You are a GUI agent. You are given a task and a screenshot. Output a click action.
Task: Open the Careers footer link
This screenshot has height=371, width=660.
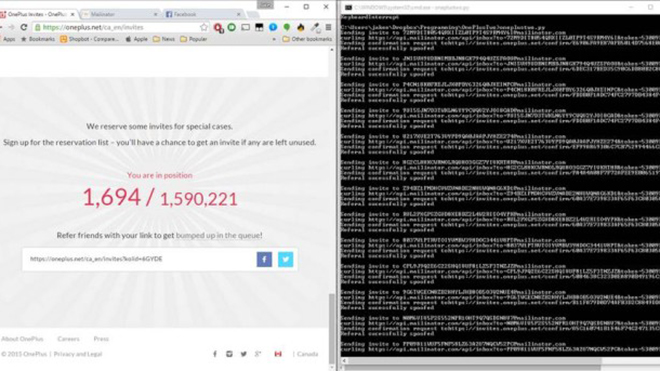click(68, 339)
